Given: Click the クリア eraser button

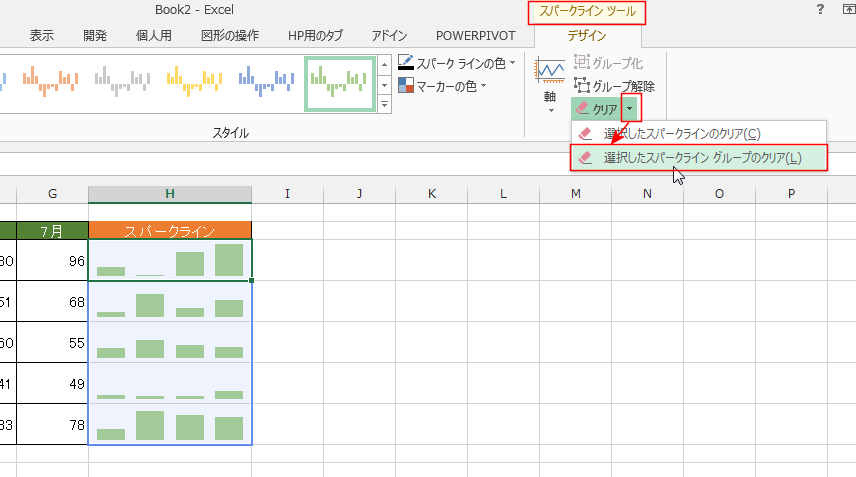Looking at the screenshot, I should pos(596,109).
